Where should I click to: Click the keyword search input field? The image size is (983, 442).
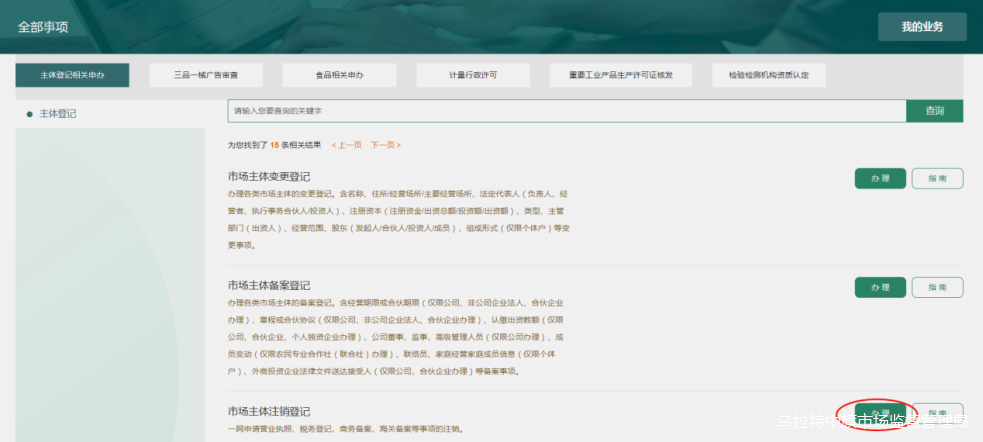[566, 111]
